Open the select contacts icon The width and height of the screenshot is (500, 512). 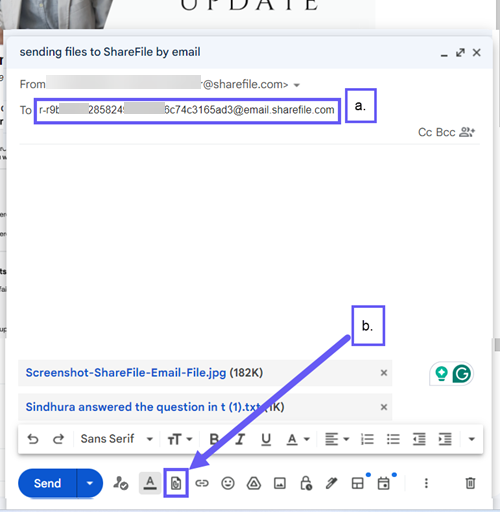[467, 132]
